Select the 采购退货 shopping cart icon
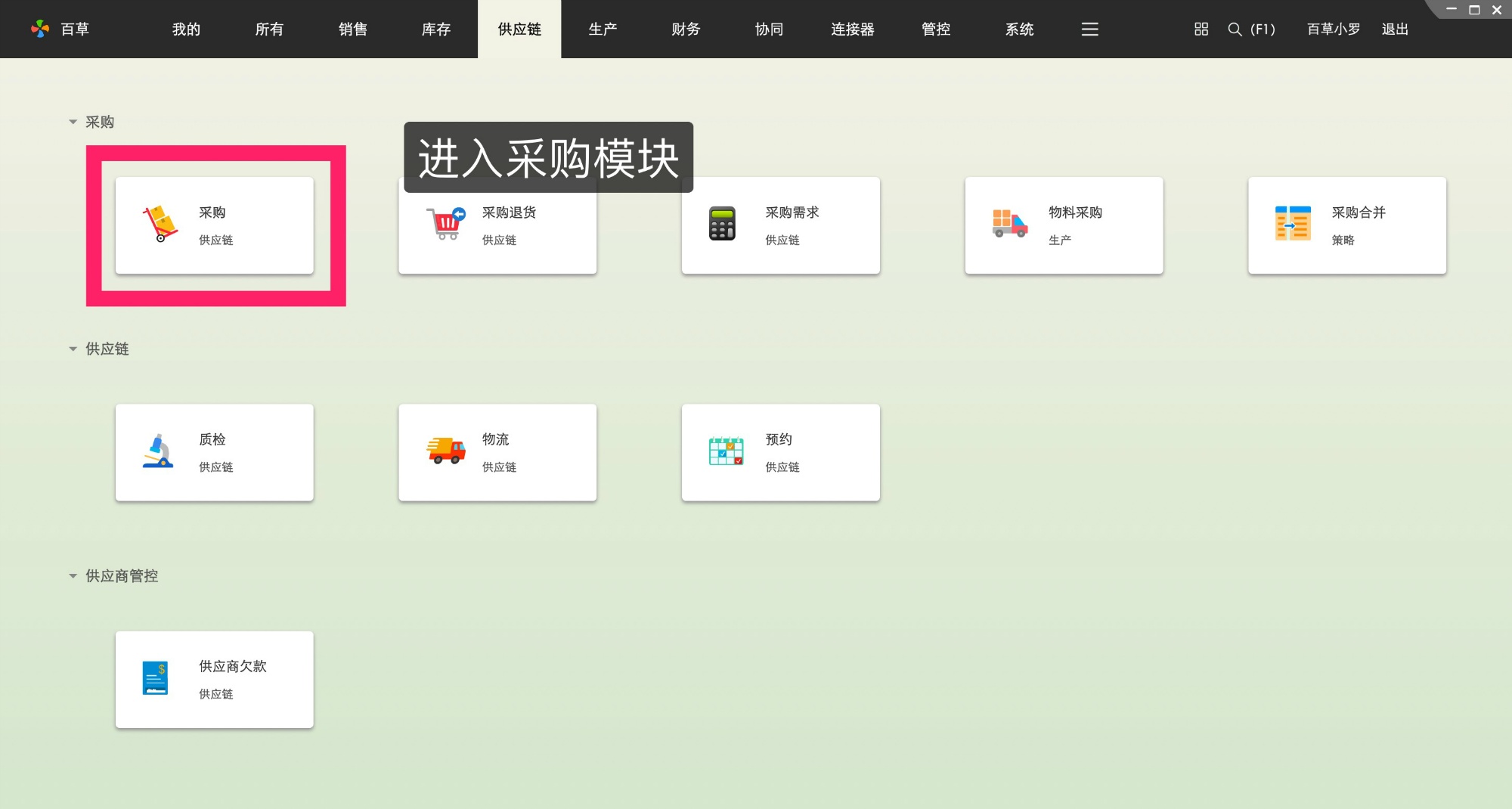1512x809 pixels. point(444,222)
